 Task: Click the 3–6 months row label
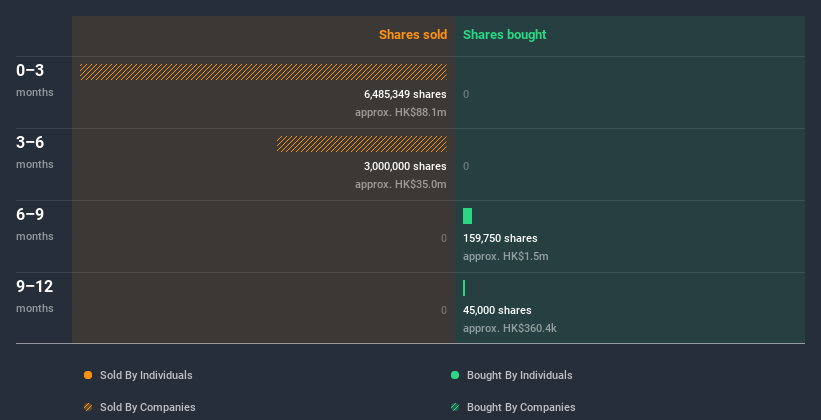[x=35, y=152]
